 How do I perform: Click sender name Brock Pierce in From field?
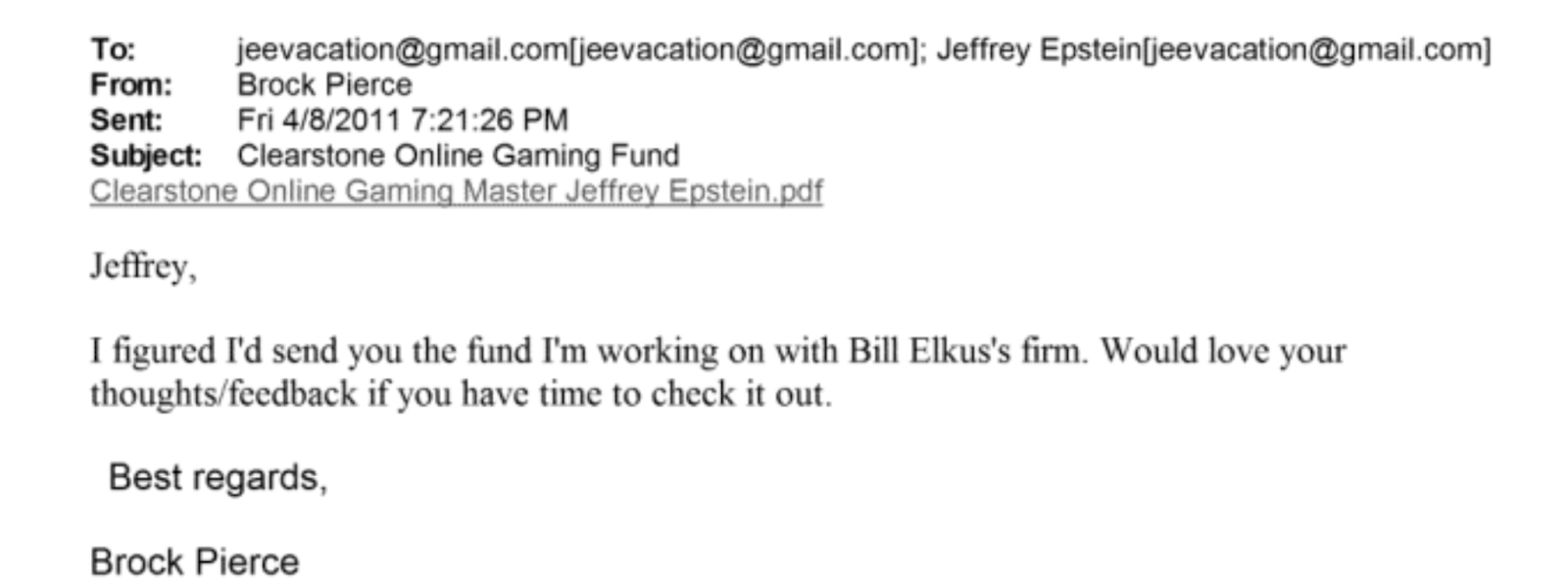pos(324,85)
